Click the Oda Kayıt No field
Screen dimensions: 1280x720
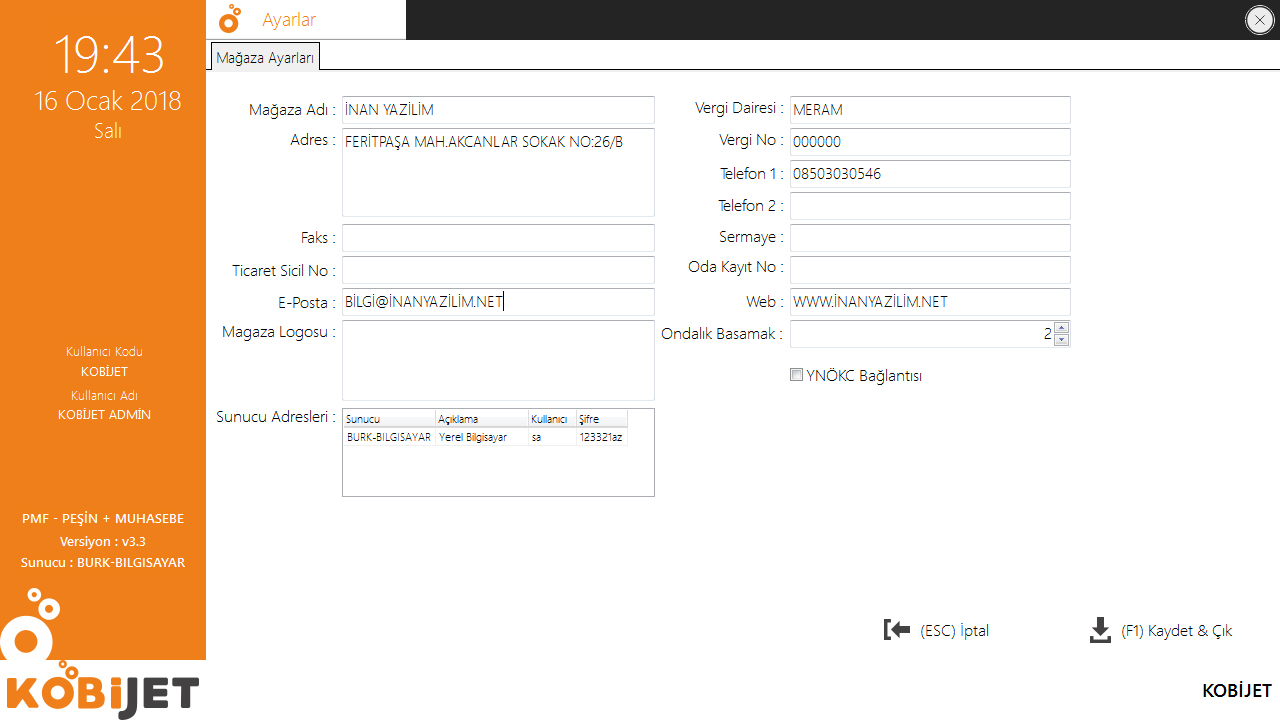point(930,270)
